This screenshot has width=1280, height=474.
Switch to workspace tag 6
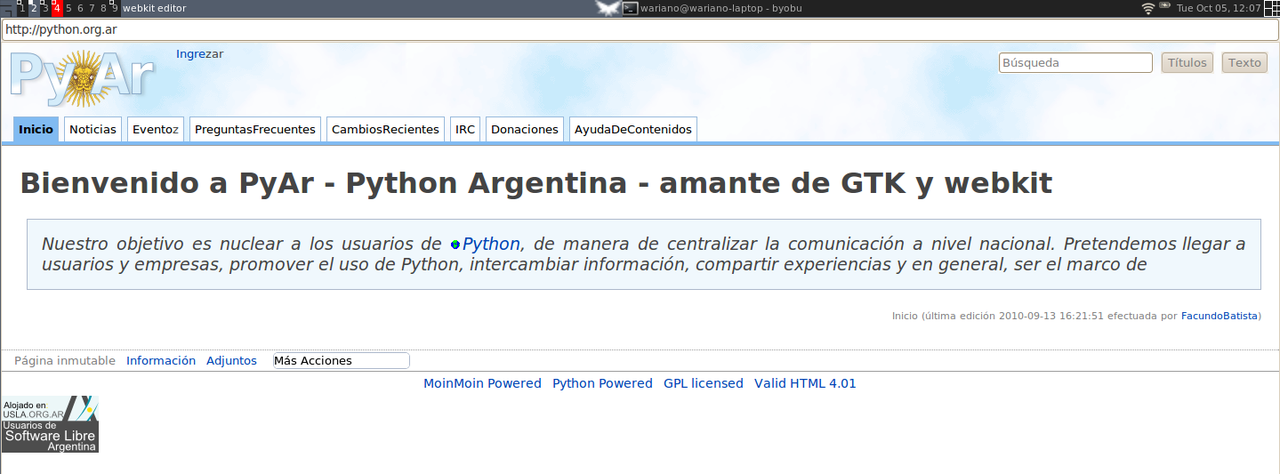click(x=80, y=8)
